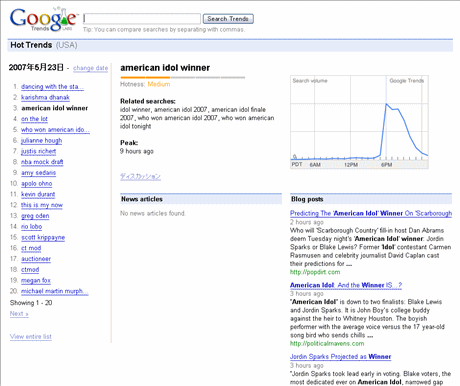Open 'dancing with the sta...' trend
Image resolution: width=460 pixels, height=386 pixels.
coord(52,87)
